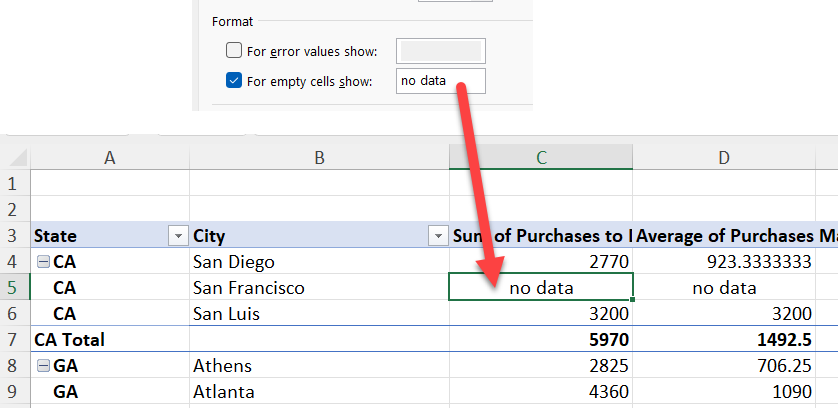The image size is (838, 408).
Task: Click the CA total average 1492.5
Action: [724, 340]
